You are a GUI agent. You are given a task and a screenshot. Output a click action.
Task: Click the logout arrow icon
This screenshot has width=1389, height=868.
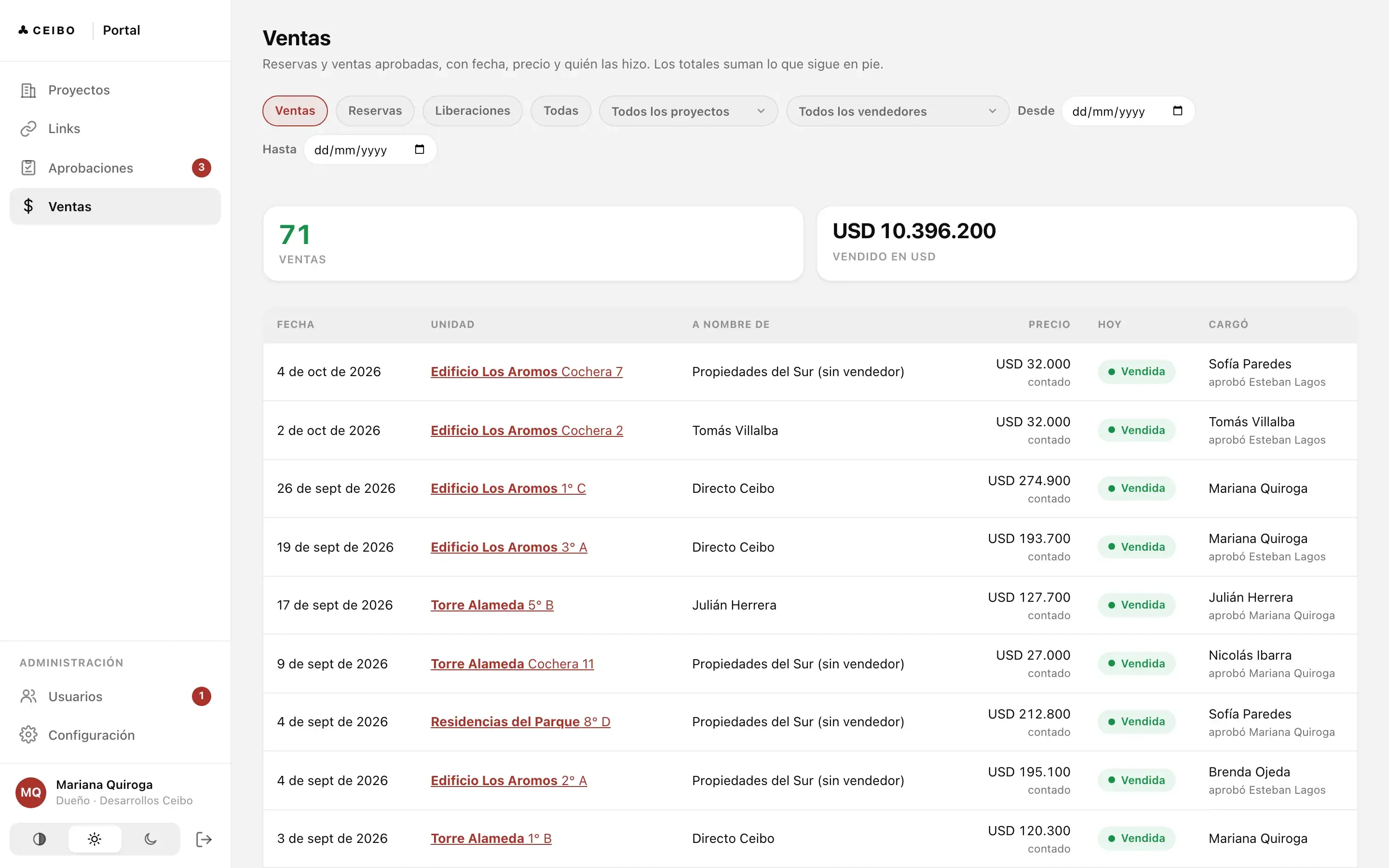204,839
